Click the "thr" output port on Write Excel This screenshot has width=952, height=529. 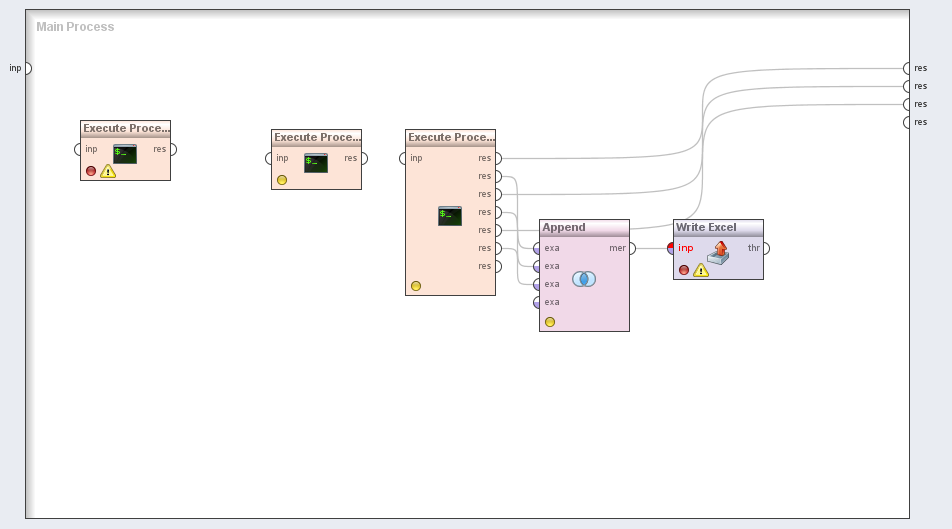point(765,248)
